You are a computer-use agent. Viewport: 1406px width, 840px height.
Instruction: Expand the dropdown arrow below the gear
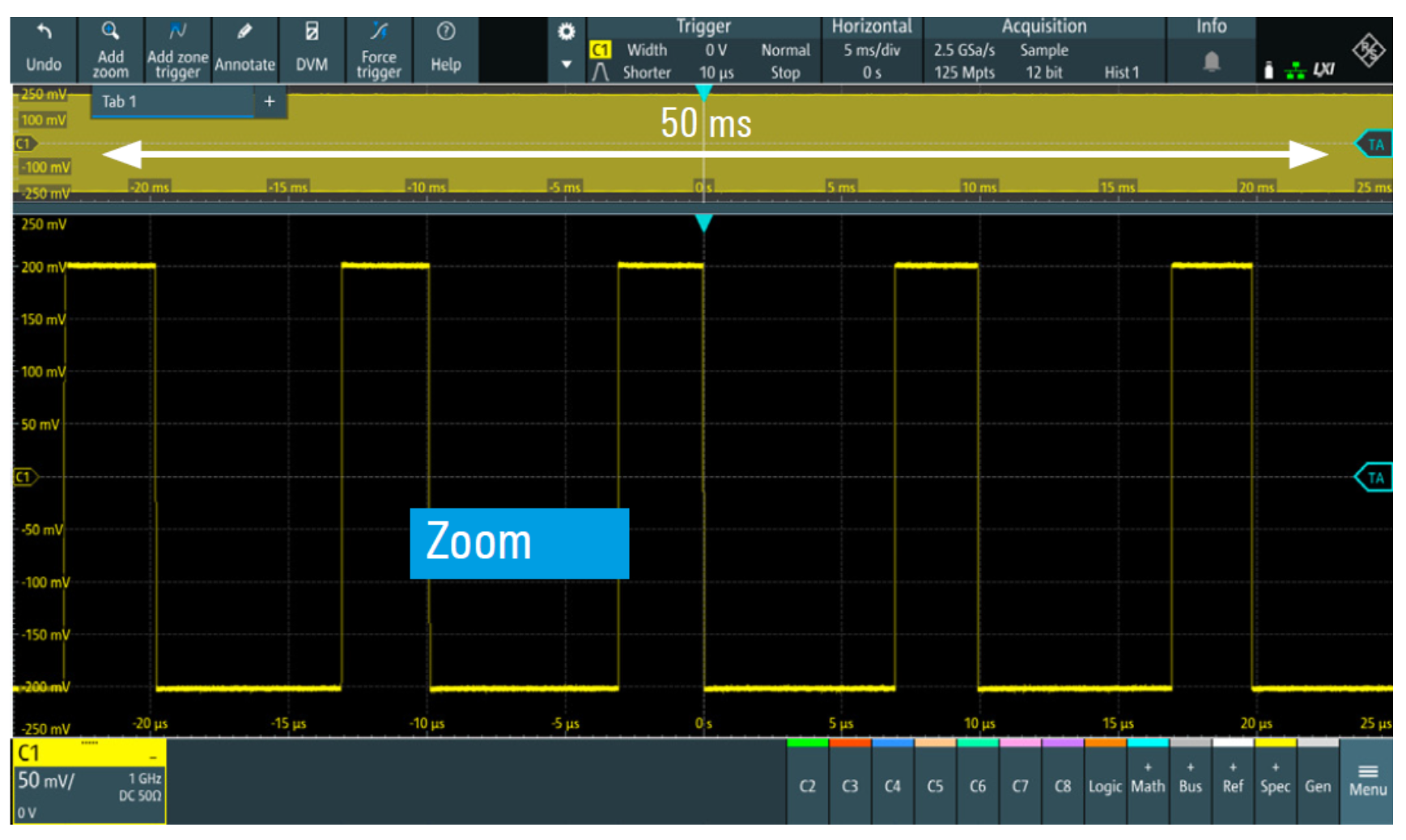(567, 65)
